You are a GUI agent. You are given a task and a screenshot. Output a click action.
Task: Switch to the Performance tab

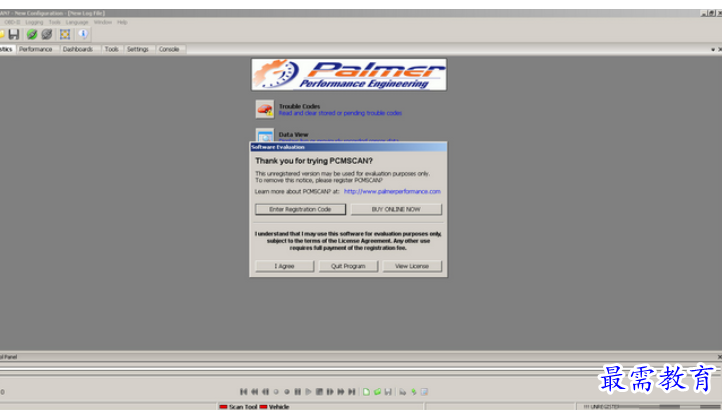click(x=36, y=49)
